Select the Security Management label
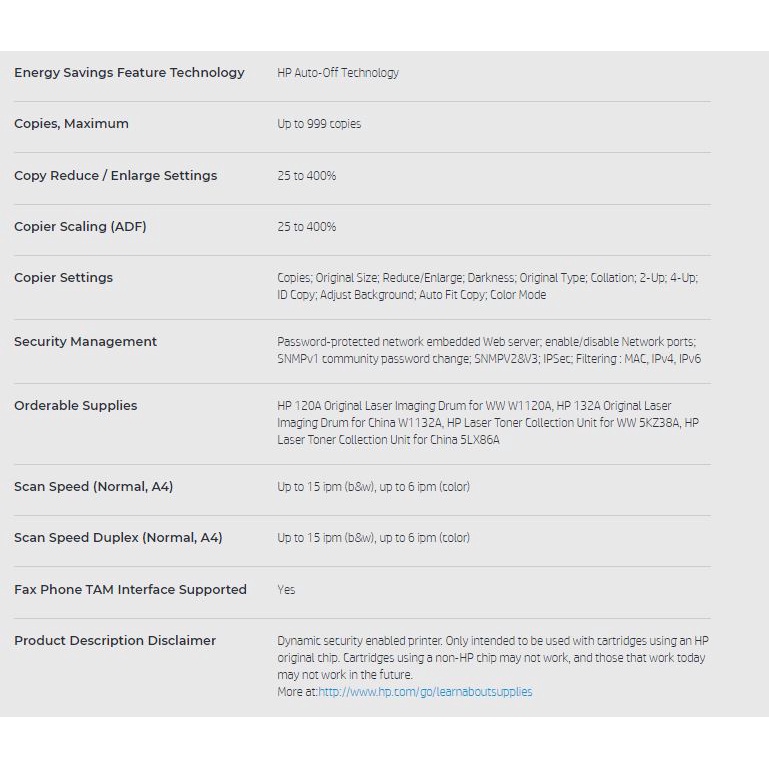The width and height of the screenshot is (769, 769). tap(85, 342)
